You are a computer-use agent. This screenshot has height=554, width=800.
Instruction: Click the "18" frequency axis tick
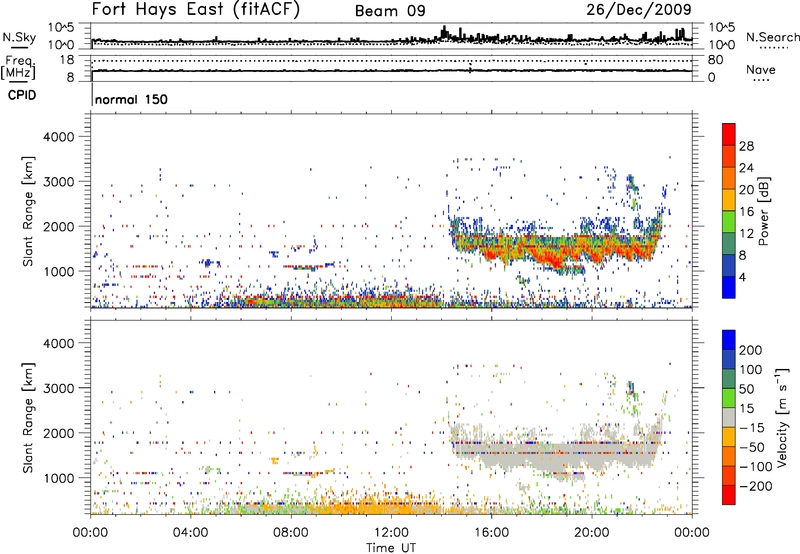pyautogui.click(x=67, y=60)
